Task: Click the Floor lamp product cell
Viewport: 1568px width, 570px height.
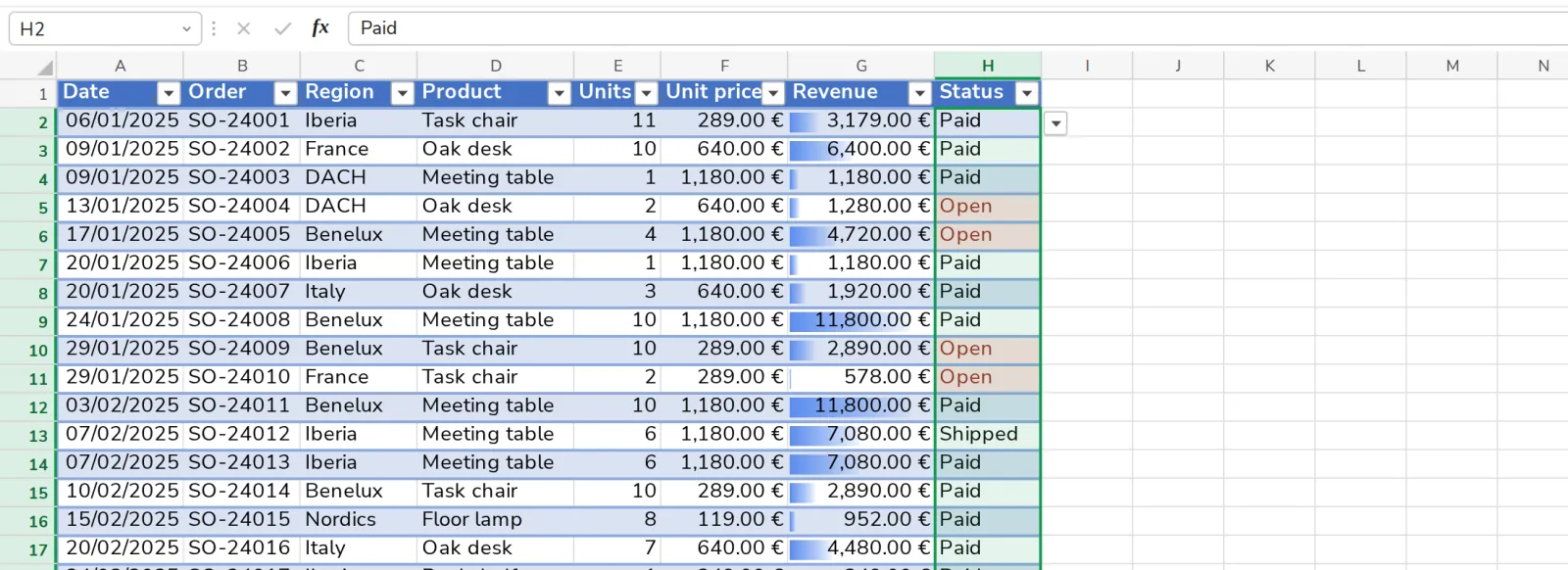Action: pyautogui.click(x=496, y=520)
